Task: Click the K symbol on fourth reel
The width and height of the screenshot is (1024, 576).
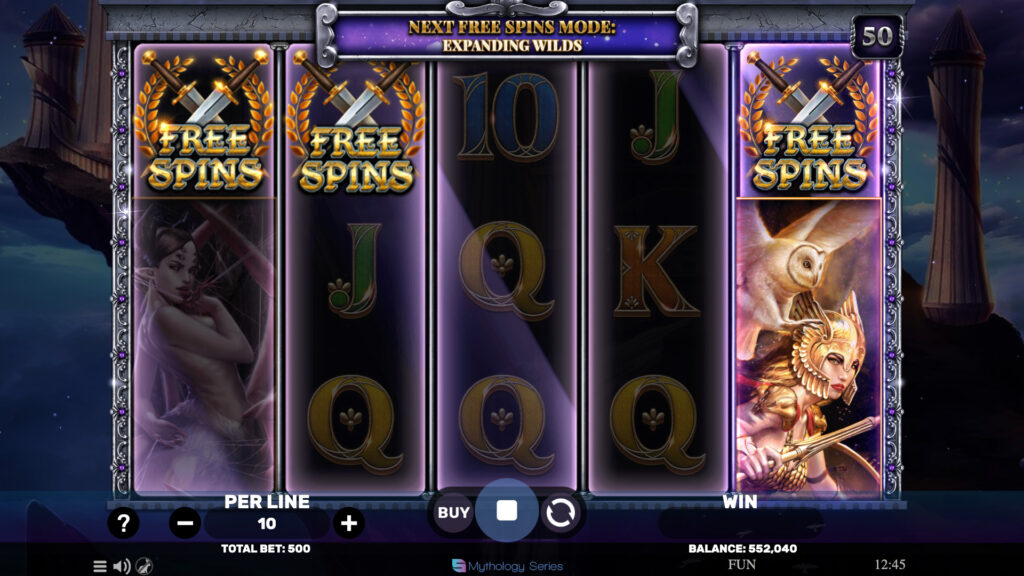Action: click(x=656, y=270)
